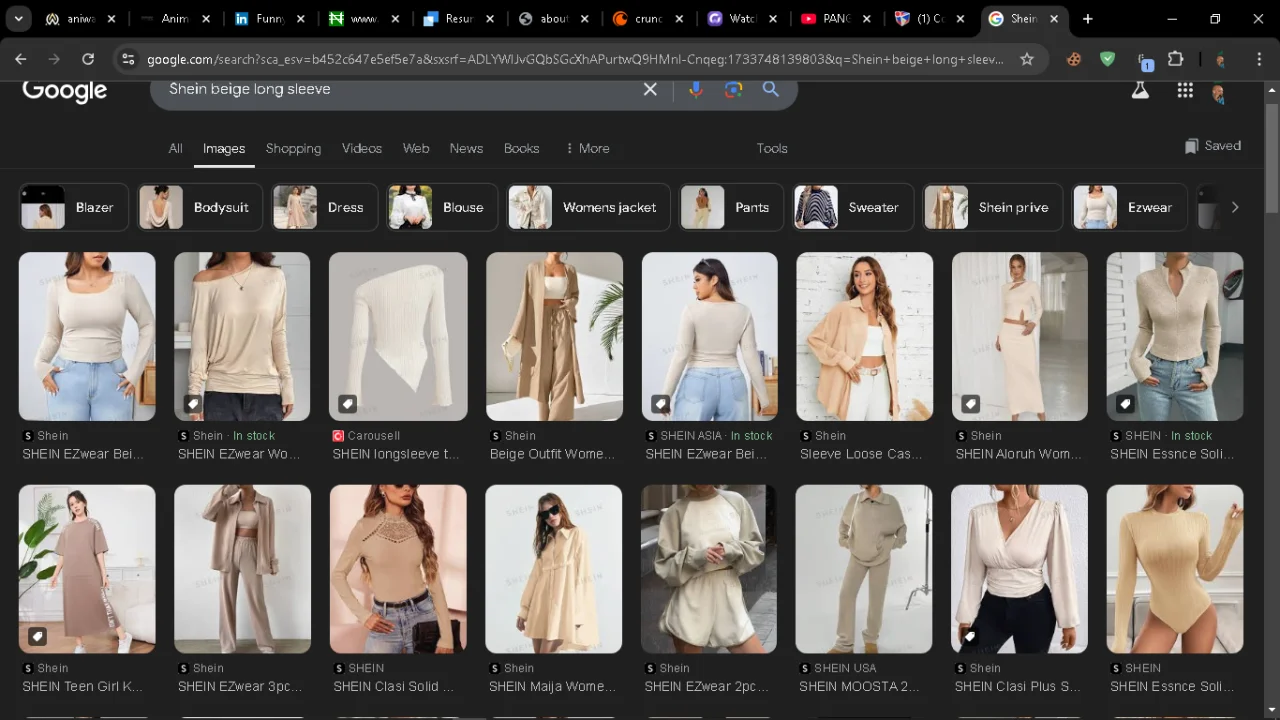Switch to the crunchyroll browser tab
Screen dimensions: 1280x720
tap(648, 18)
